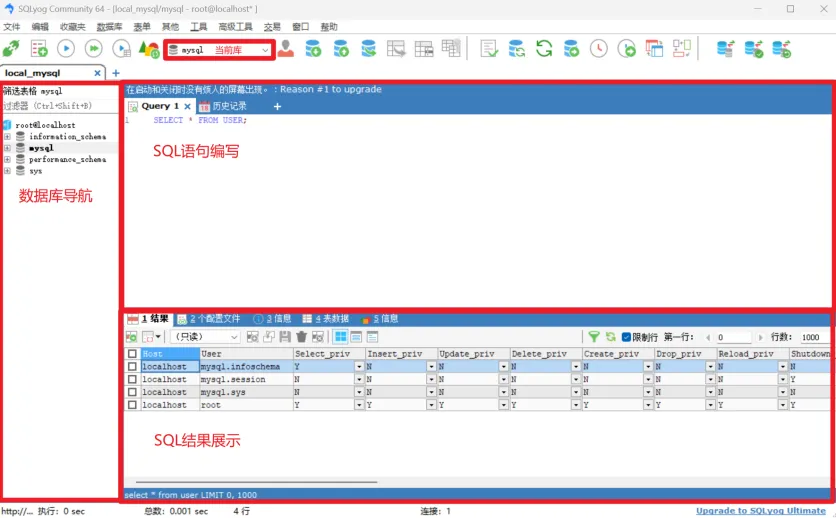836x518 pixels.
Task: Switch to the 历史记录 tab
Action: (223, 106)
